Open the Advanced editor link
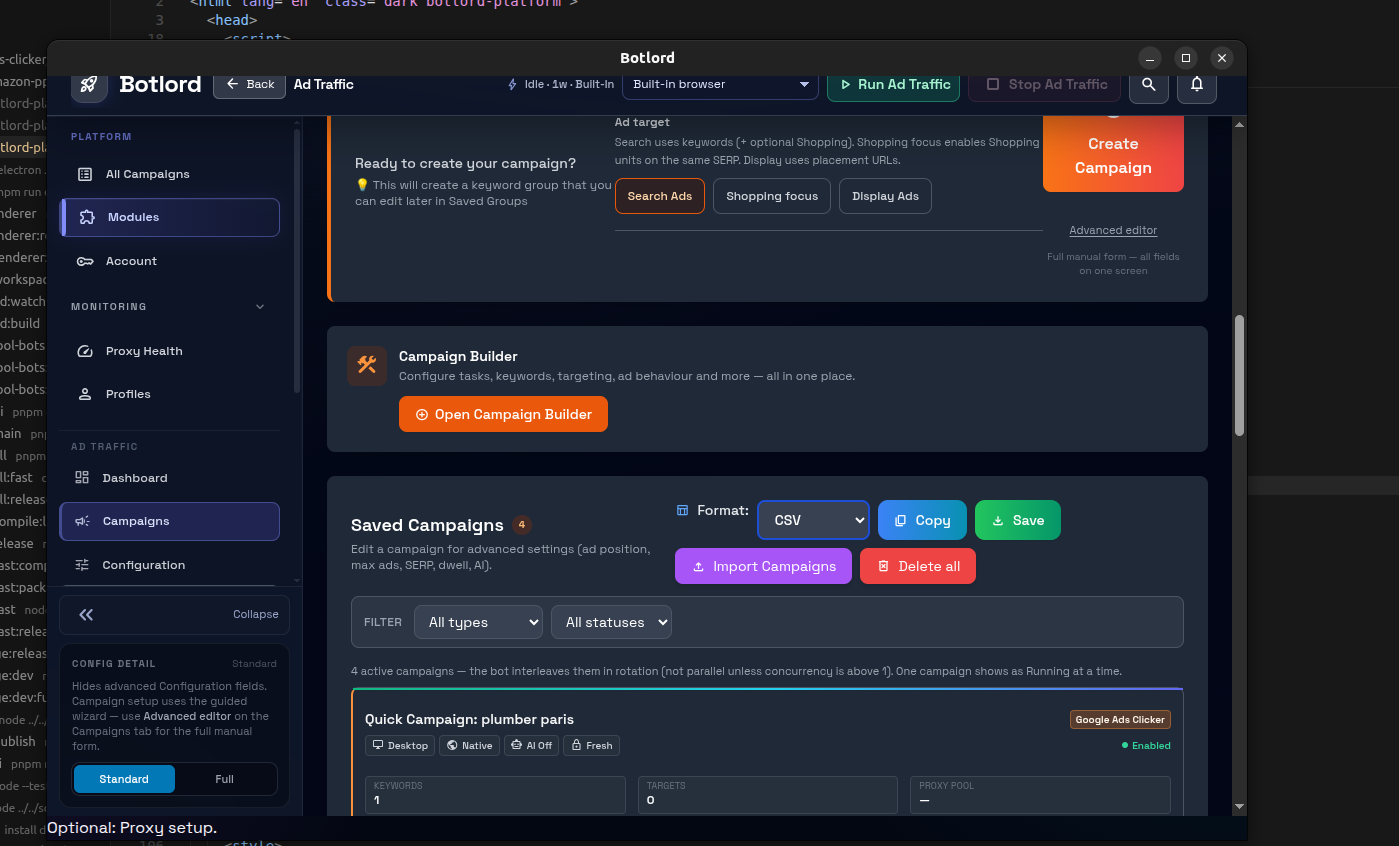The image size is (1399, 846). (1113, 230)
